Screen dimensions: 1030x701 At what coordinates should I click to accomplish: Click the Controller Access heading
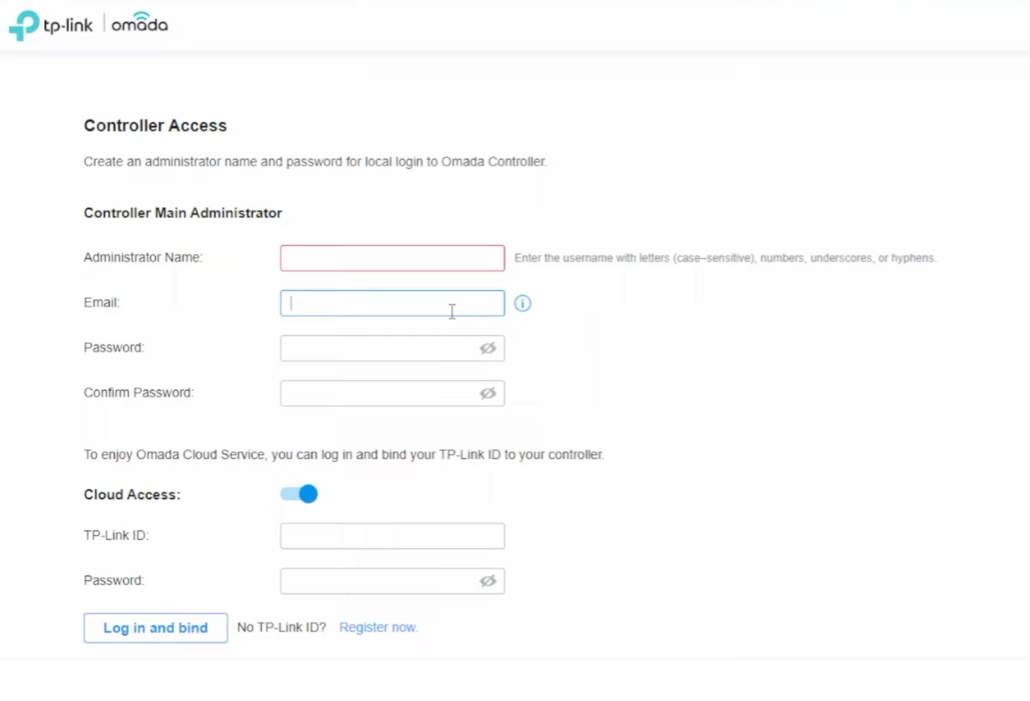(x=155, y=126)
